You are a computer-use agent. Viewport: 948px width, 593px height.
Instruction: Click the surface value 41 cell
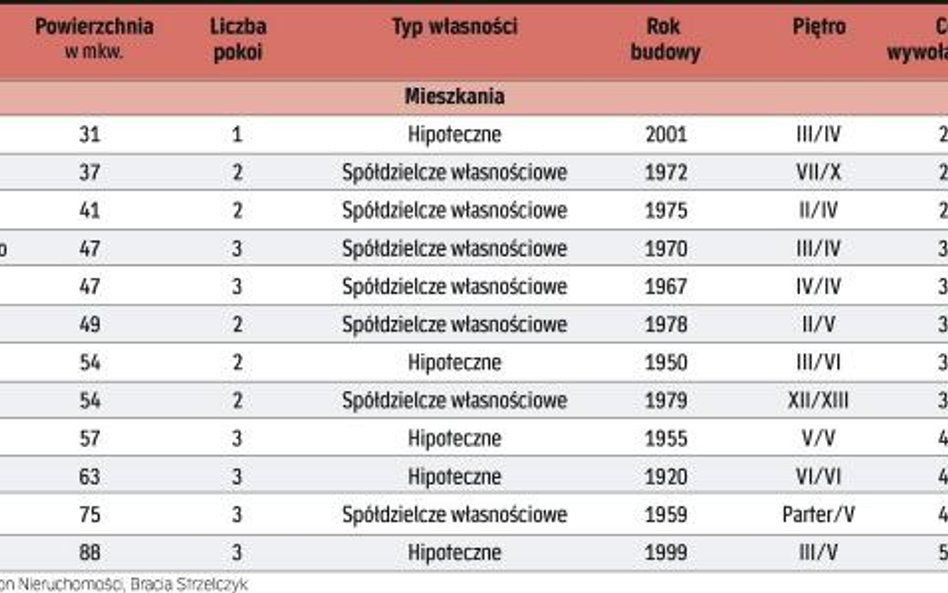pyautogui.click(x=89, y=210)
